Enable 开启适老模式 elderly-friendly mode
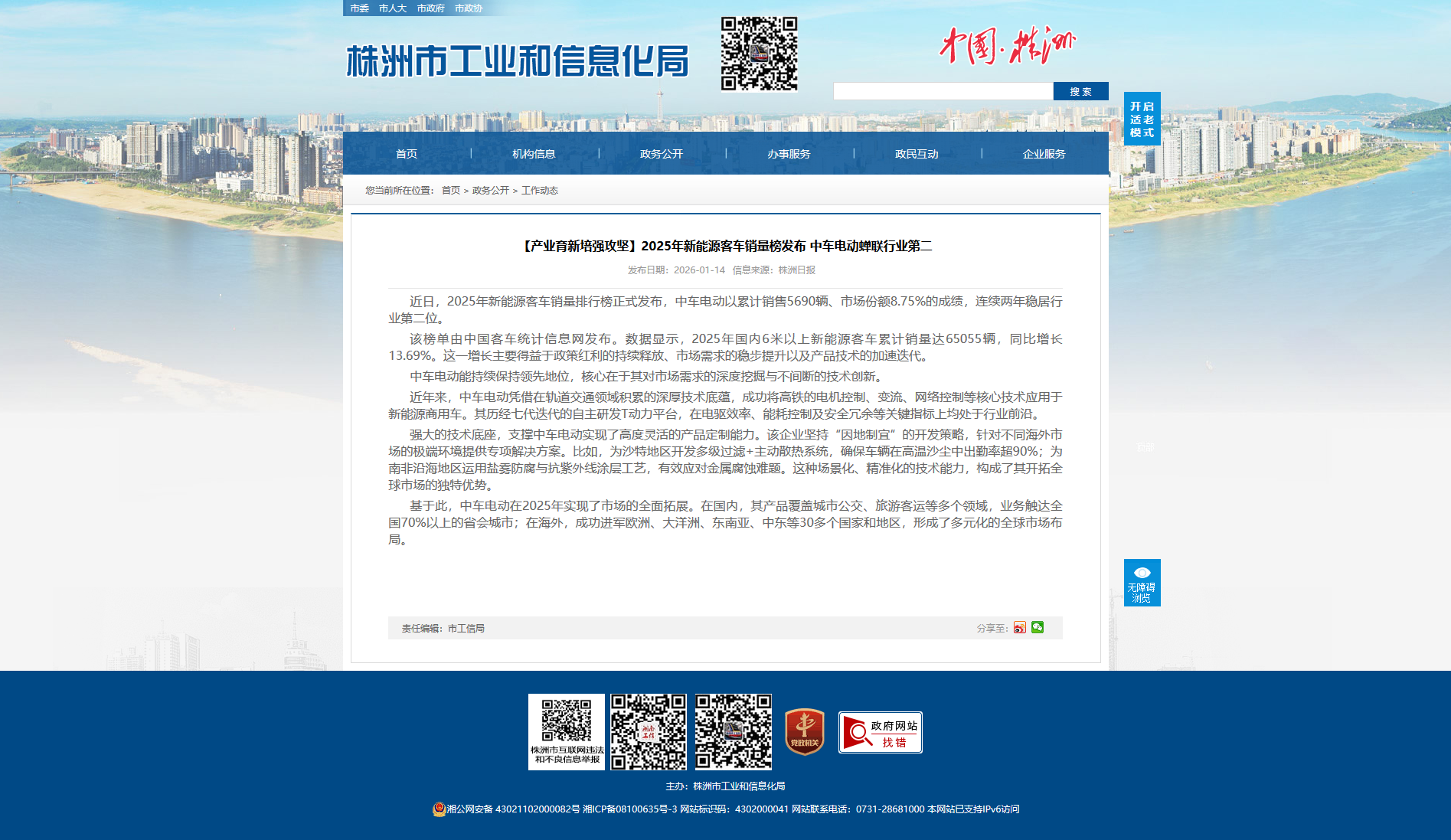The height and width of the screenshot is (840, 1451). tap(1142, 119)
